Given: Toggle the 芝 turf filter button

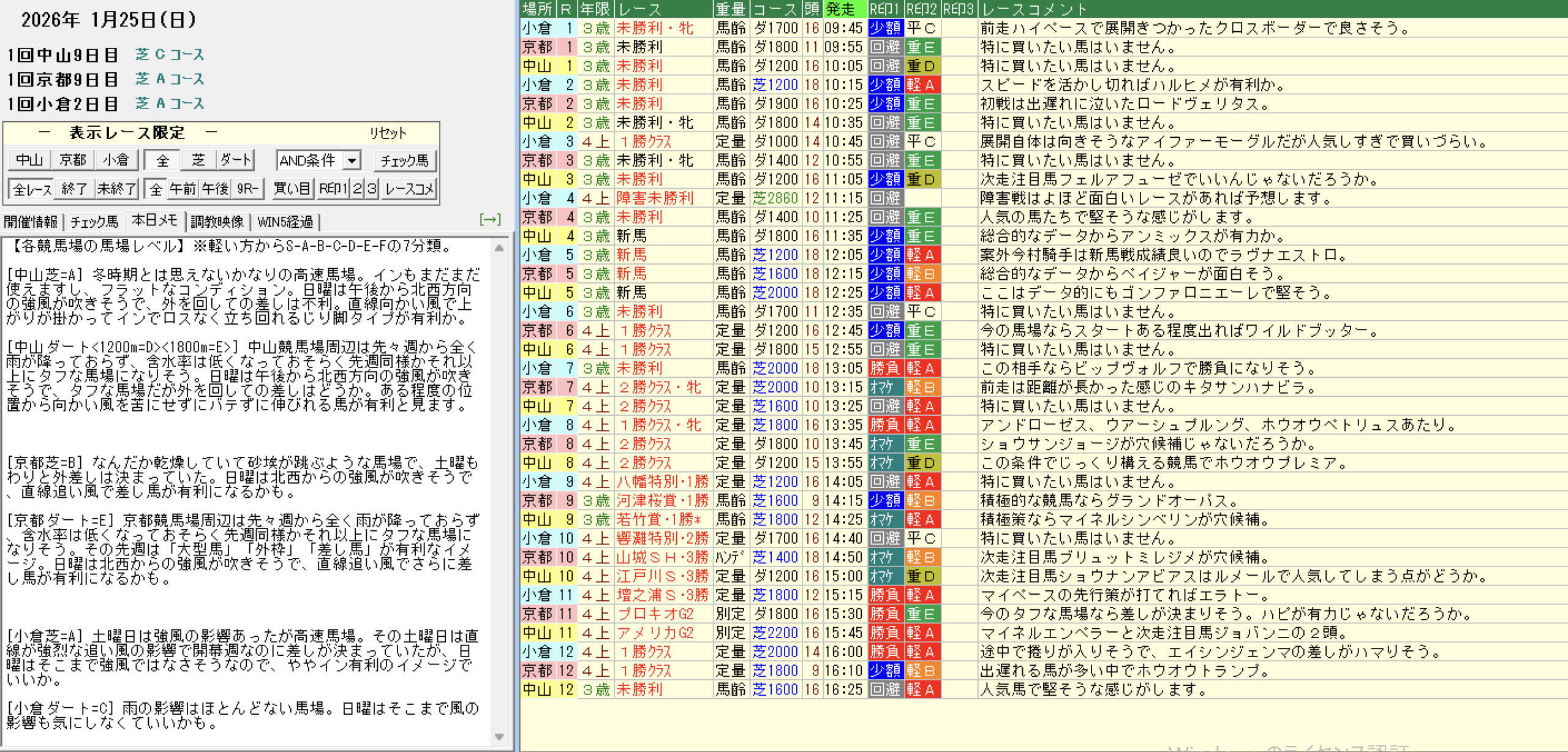Looking at the screenshot, I should (x=198, y=160).
